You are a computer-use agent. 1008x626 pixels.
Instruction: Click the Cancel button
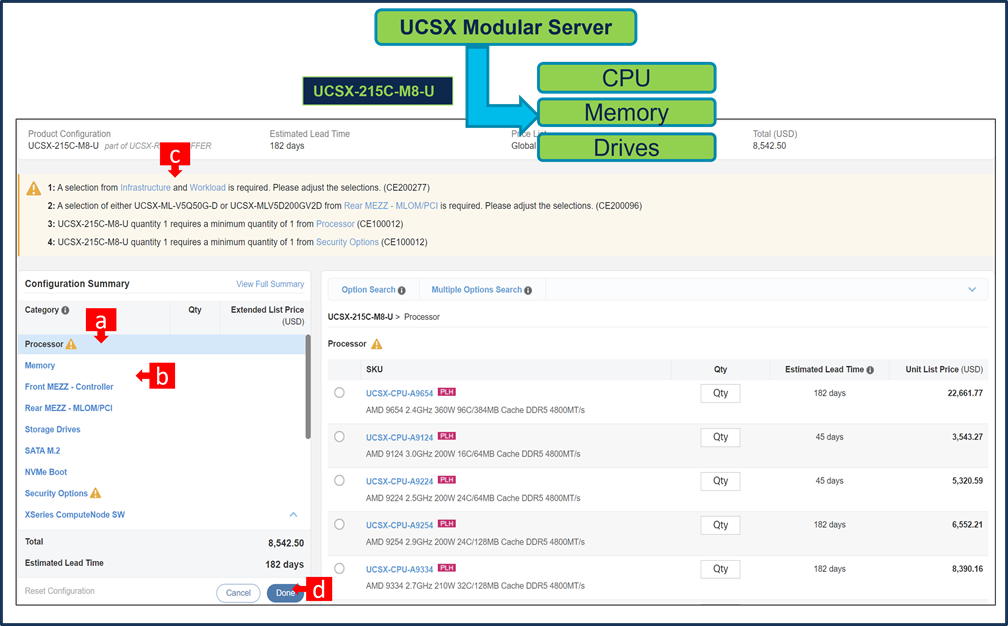tap(238, 593)
